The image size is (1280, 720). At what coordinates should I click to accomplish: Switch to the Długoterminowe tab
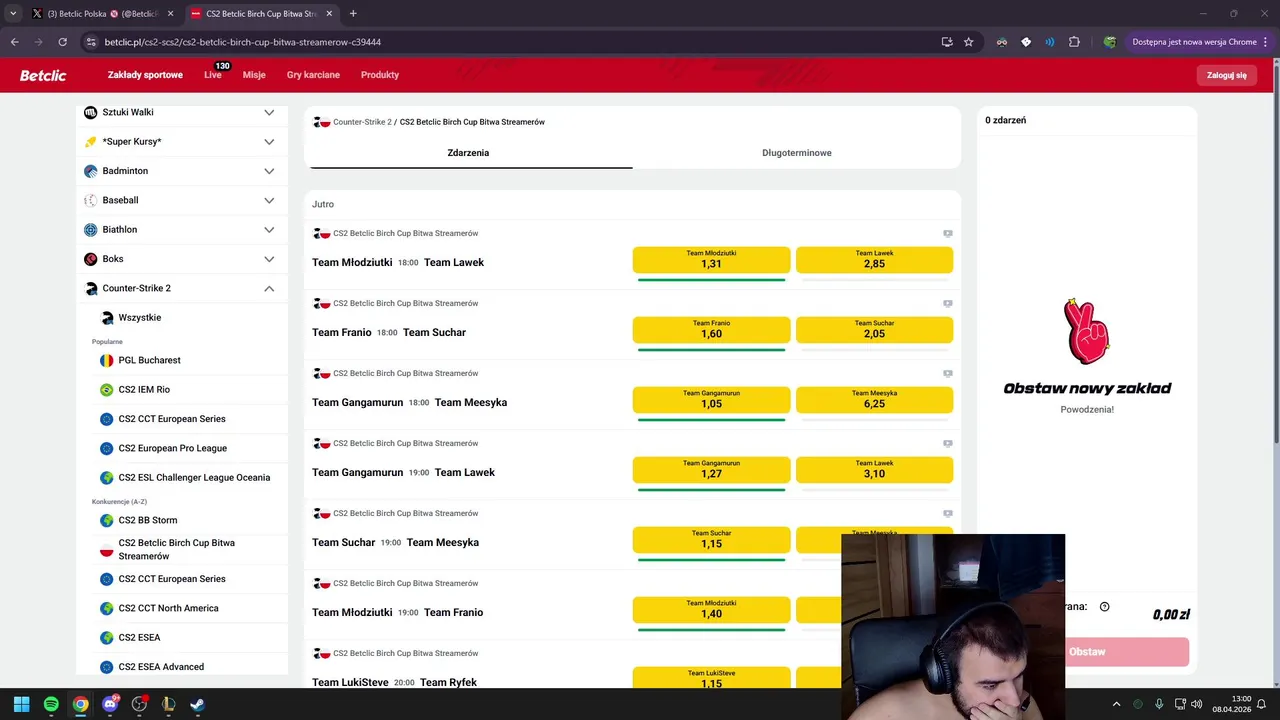point(797,153)
